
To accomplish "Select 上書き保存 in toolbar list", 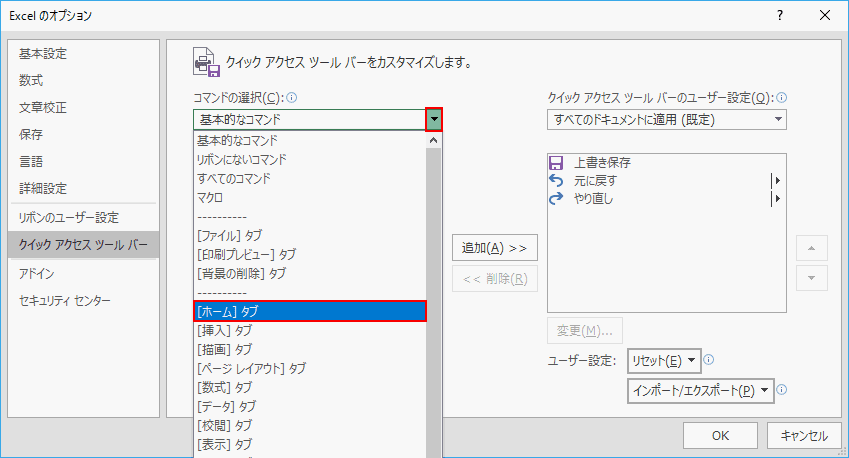I will 667,162.
